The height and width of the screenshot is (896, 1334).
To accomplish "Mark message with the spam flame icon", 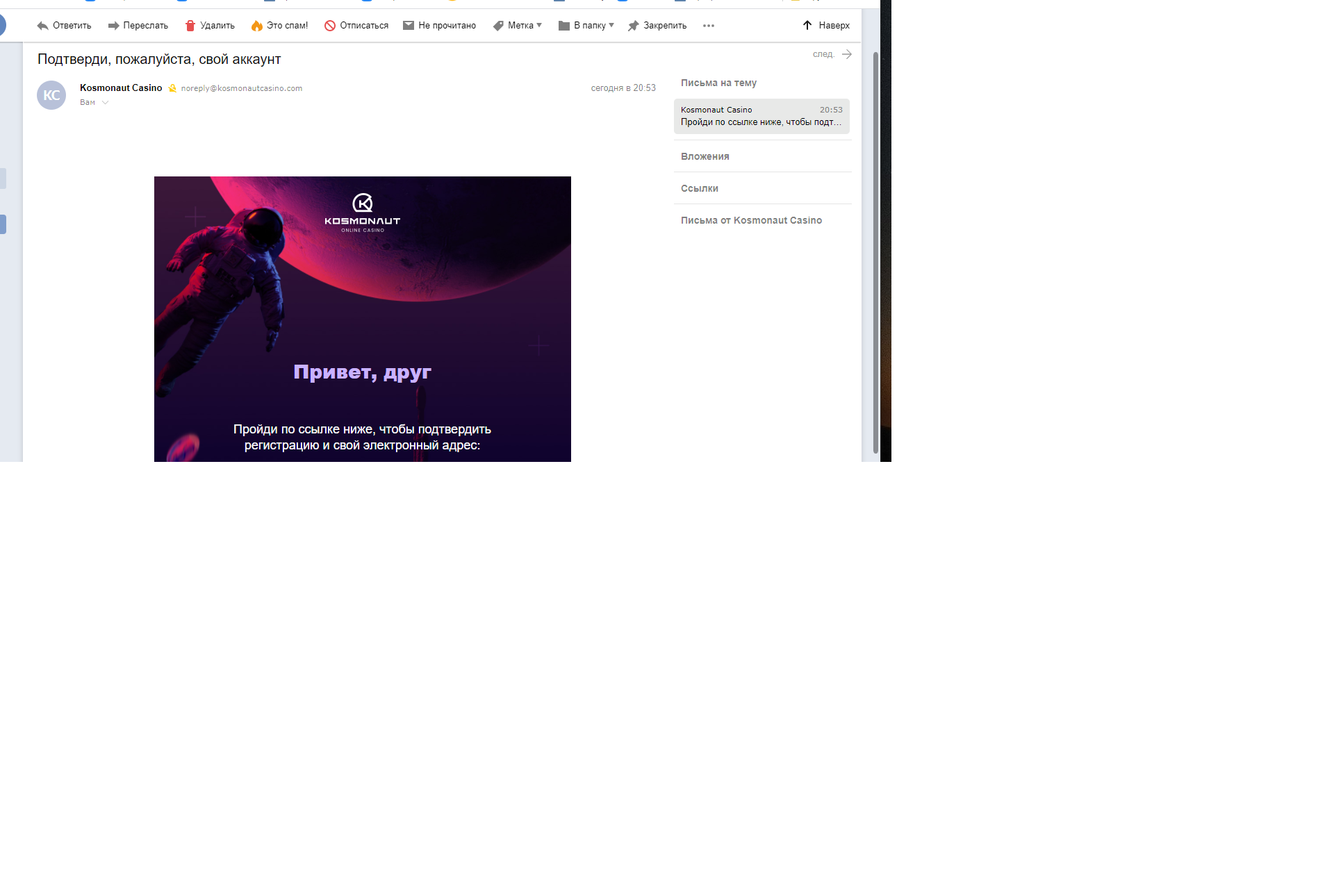I will 257,26.
